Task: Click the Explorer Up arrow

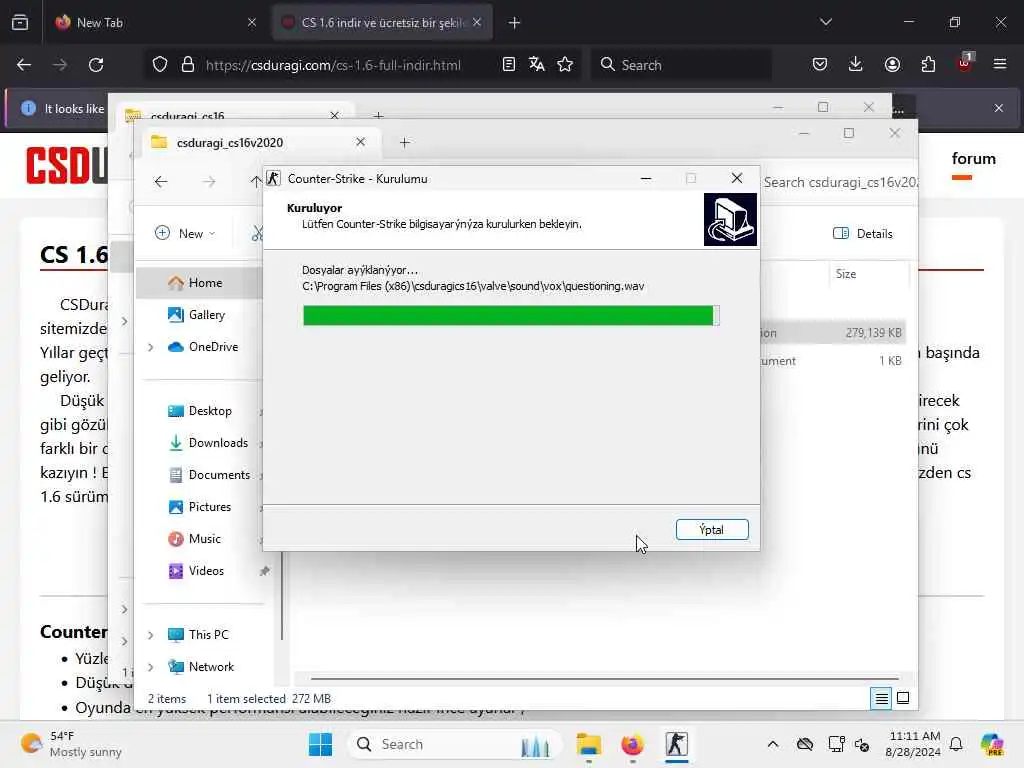Action: (256, 182)
